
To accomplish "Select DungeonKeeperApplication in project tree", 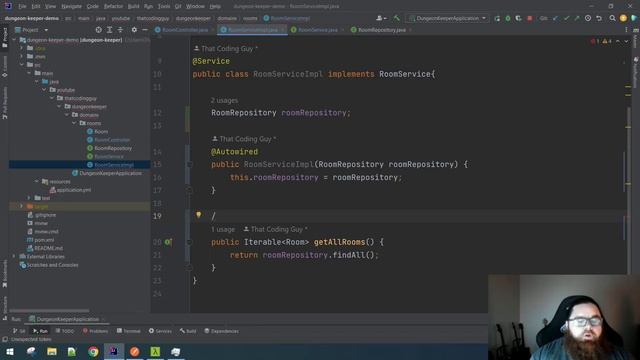I will pos(107,173).
